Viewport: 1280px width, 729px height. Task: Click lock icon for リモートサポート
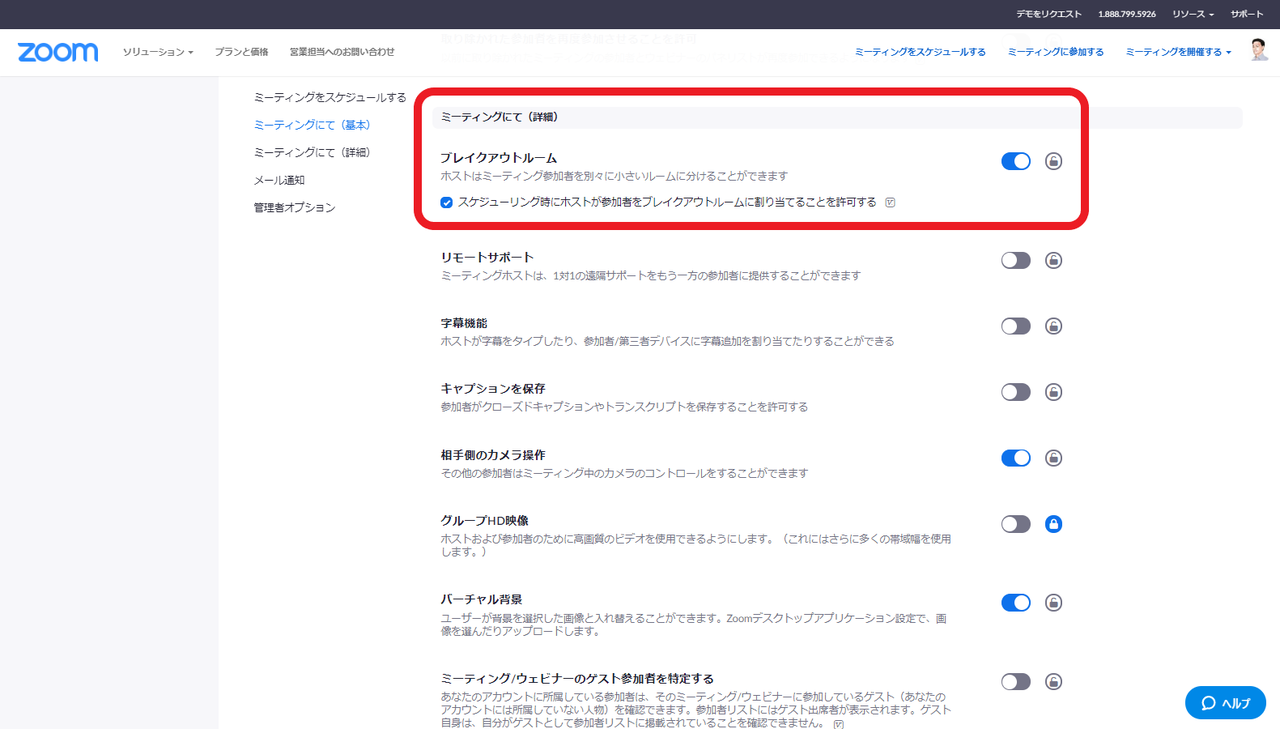(1053, 260)
